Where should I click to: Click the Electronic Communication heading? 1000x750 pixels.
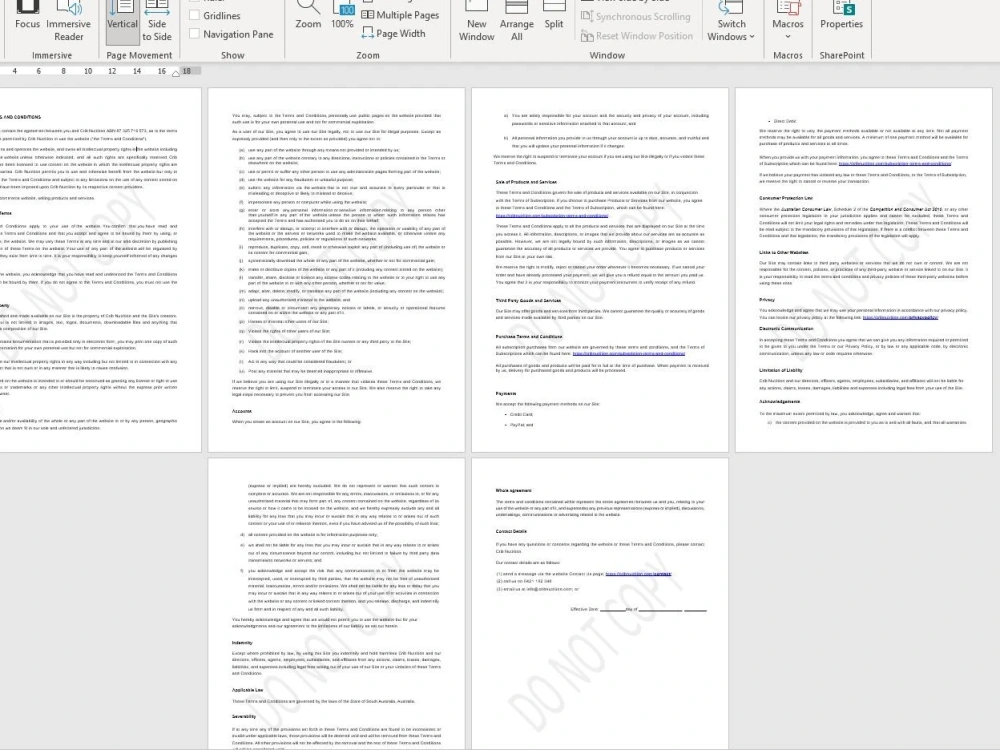(x=786, y=329)
